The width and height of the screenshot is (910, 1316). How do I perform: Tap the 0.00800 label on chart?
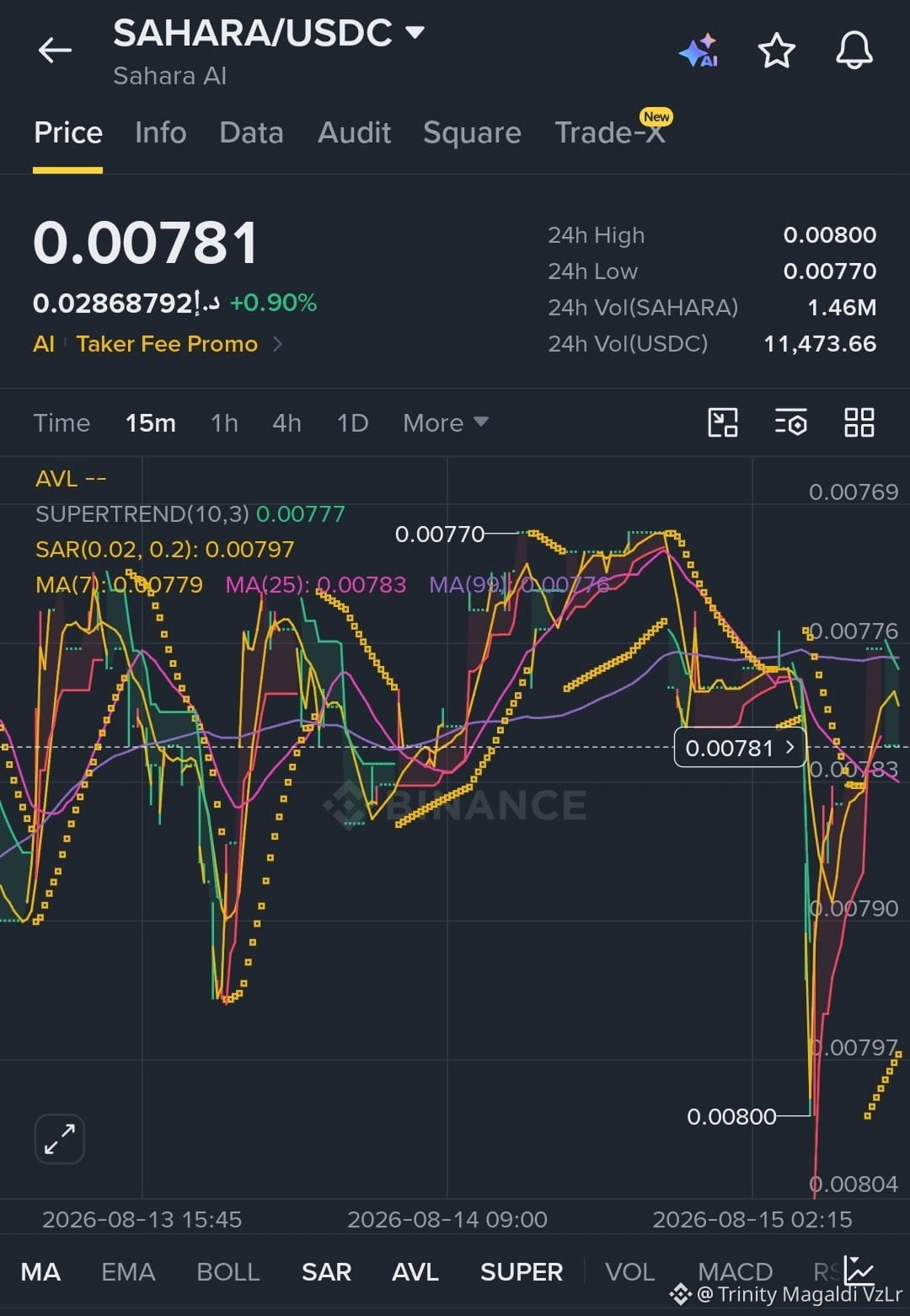pyautogui.click(x=731, y=1116)
